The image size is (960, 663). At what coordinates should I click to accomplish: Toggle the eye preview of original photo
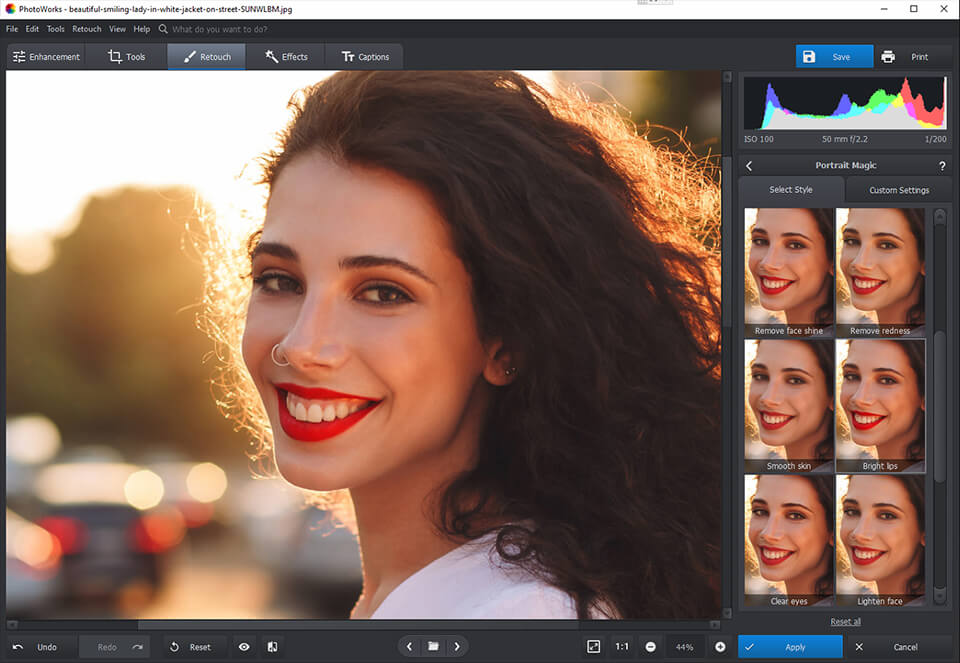(244, 647)
